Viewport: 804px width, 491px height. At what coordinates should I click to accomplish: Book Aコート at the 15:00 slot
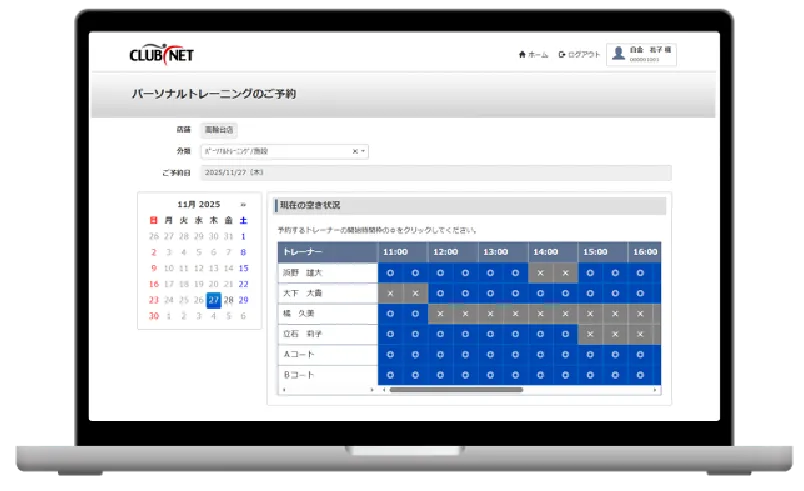pyautogui.click(x=590, y=355)
